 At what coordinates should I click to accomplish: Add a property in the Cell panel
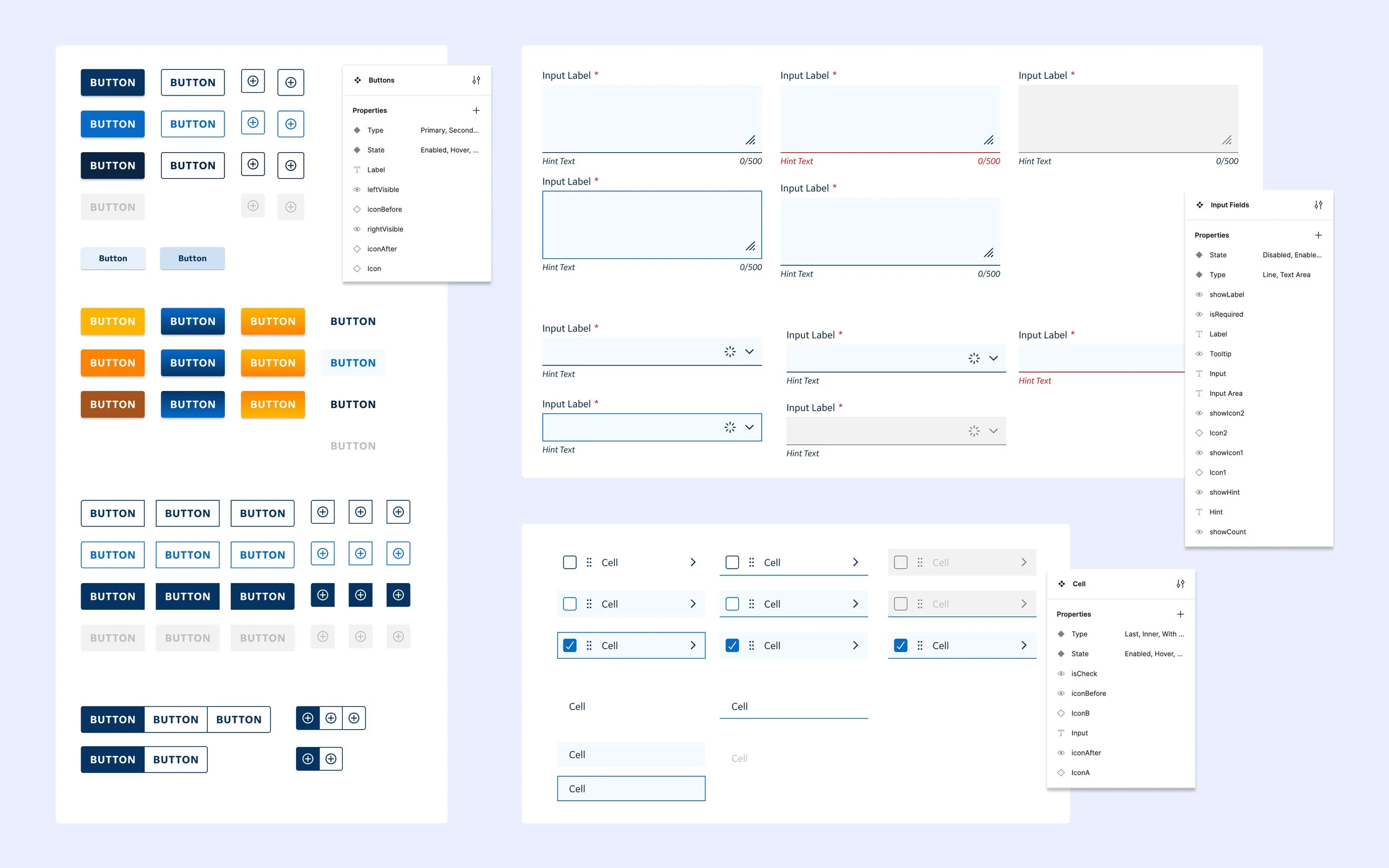(x=1181, y=614)
